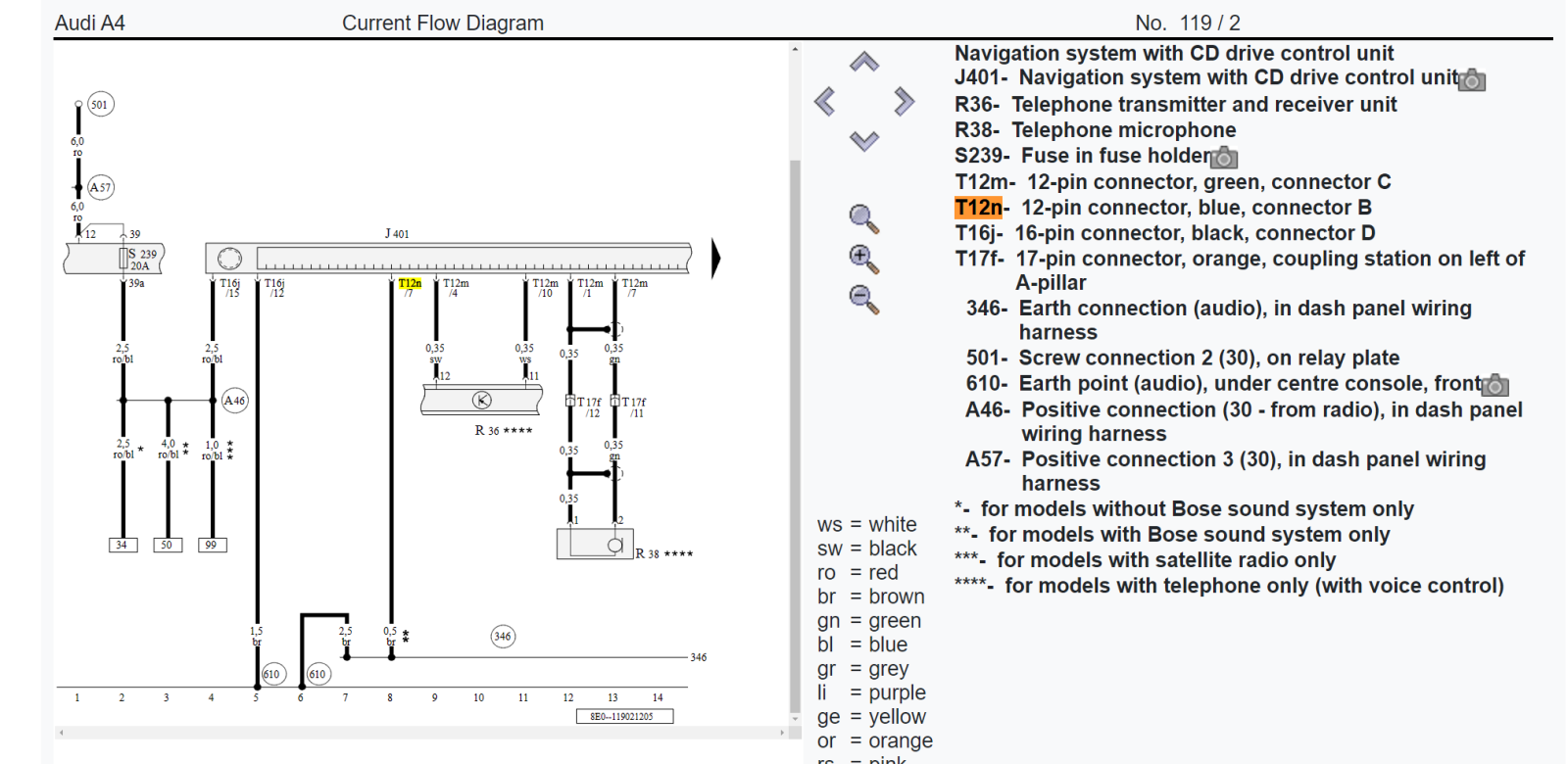
Task: Follow wire reference box 99
Action: click(x=212, y=545)
